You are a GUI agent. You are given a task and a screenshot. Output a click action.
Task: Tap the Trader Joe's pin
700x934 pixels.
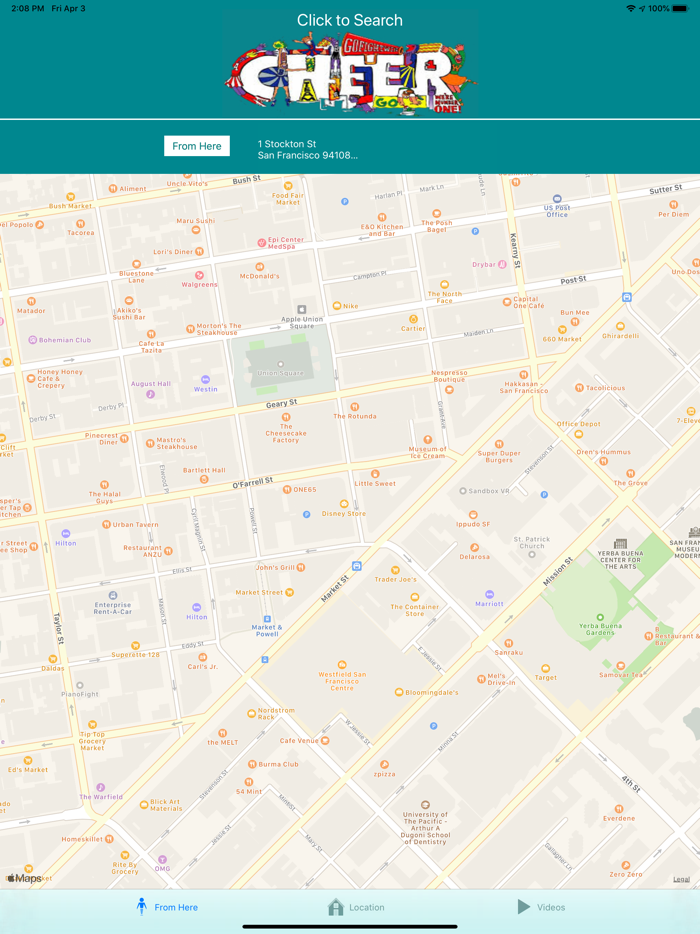point(395,570)
